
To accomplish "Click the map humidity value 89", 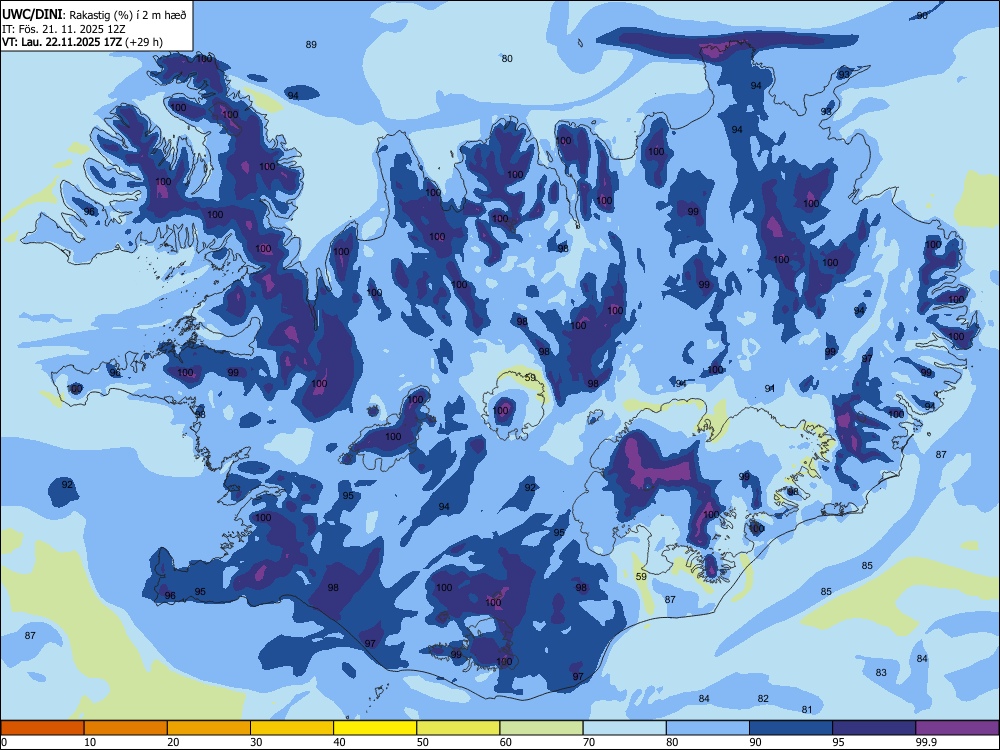I will coord(311,45).
